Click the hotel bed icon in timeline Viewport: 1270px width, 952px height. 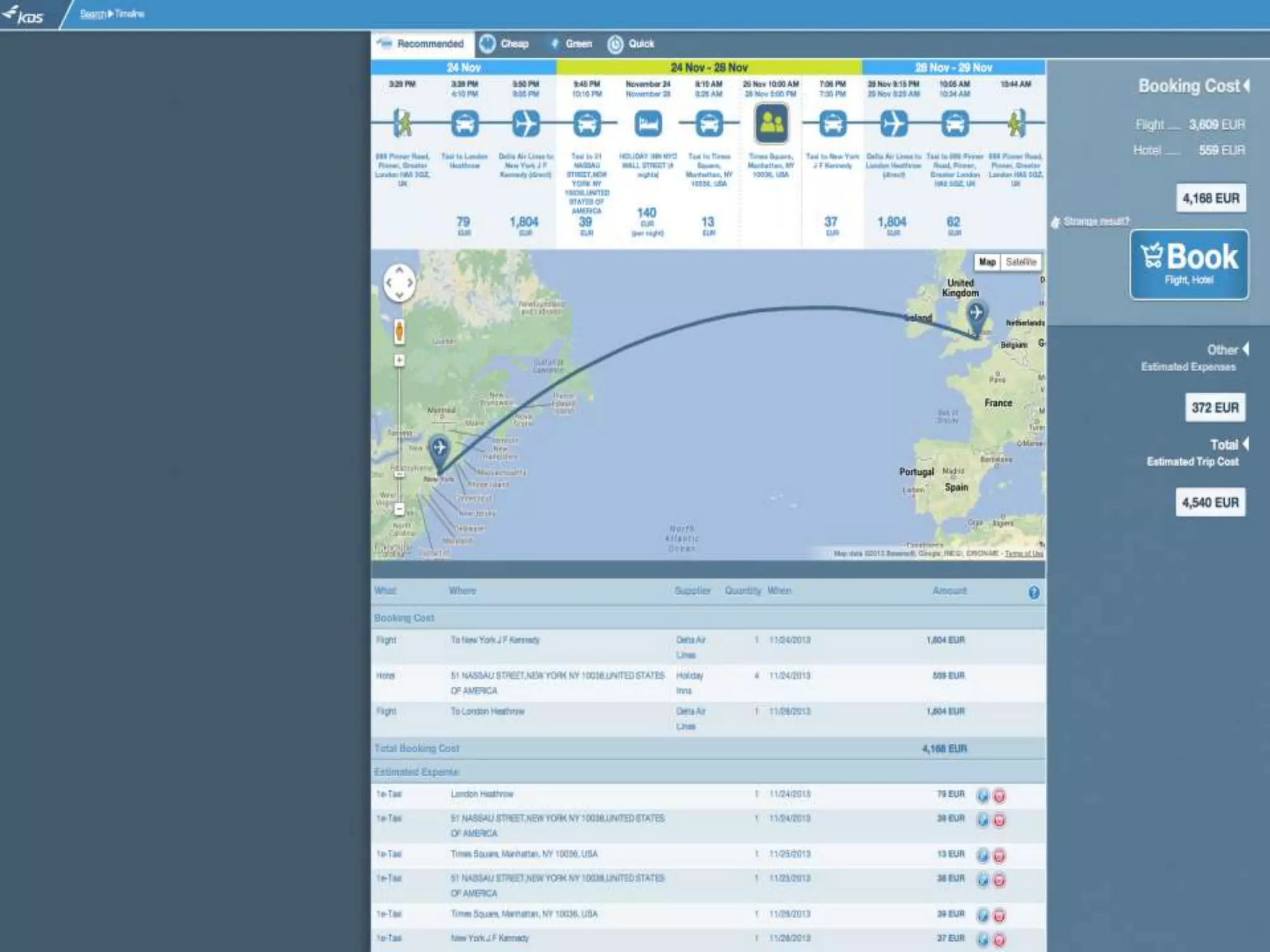tap(647, 123)
